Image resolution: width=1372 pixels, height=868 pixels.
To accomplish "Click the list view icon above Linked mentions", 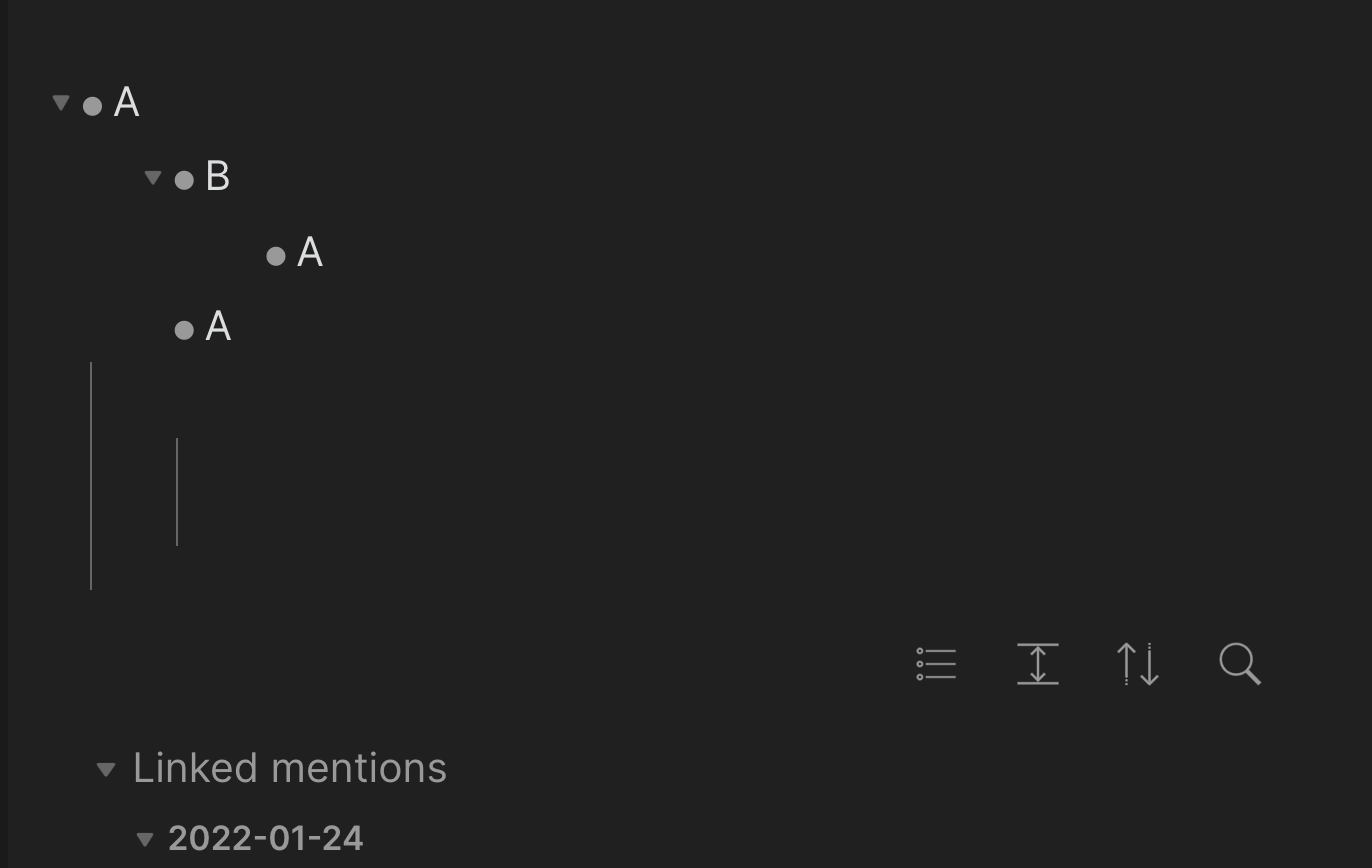I will pos(936,664).
